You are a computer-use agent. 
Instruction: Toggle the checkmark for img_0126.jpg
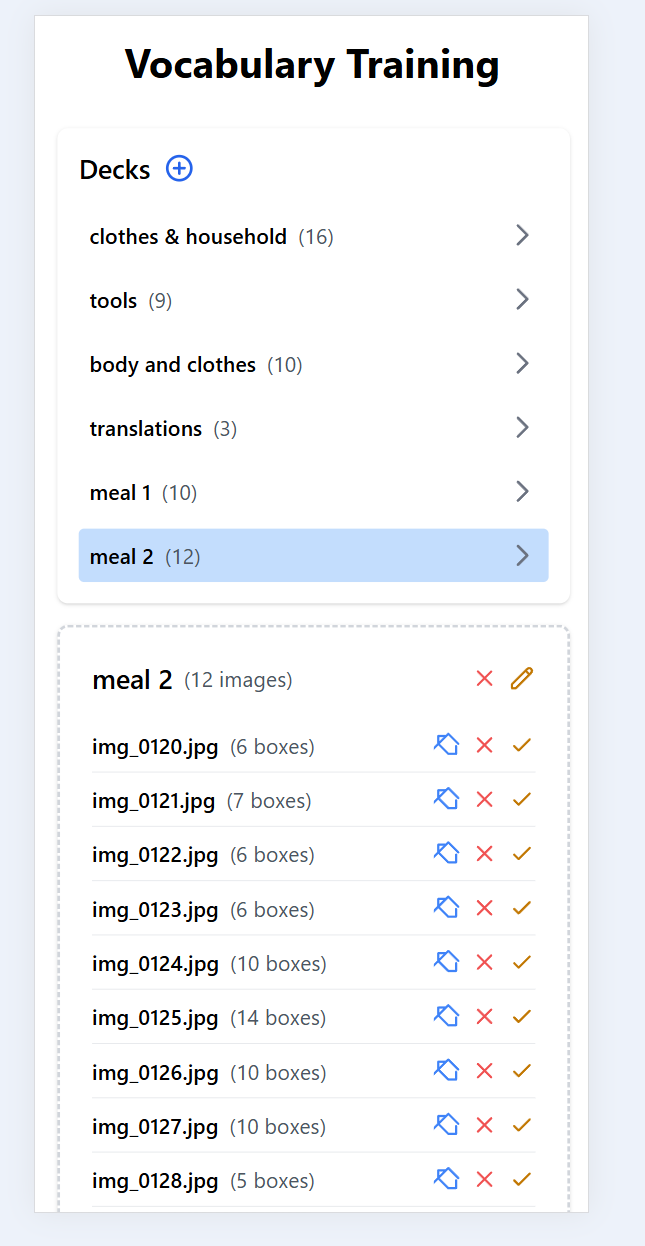[x=521, y=1071]
